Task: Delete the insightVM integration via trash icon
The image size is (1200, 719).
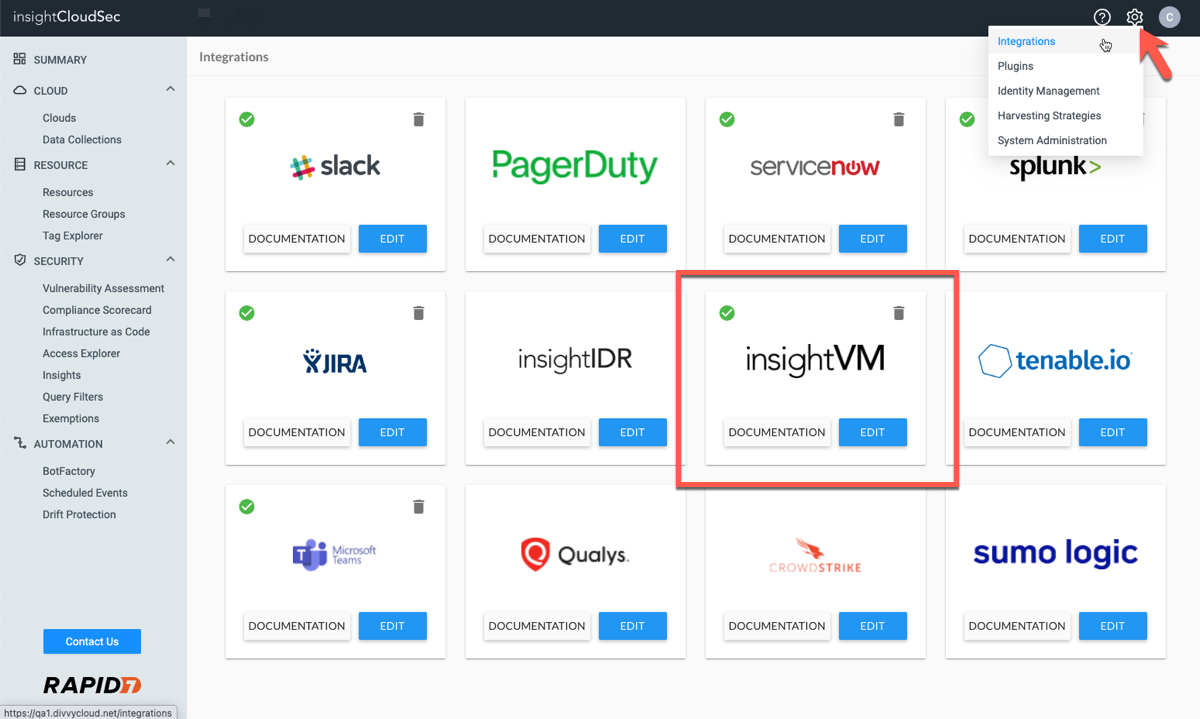Action: pyautogui.click(x=898, y=313)
